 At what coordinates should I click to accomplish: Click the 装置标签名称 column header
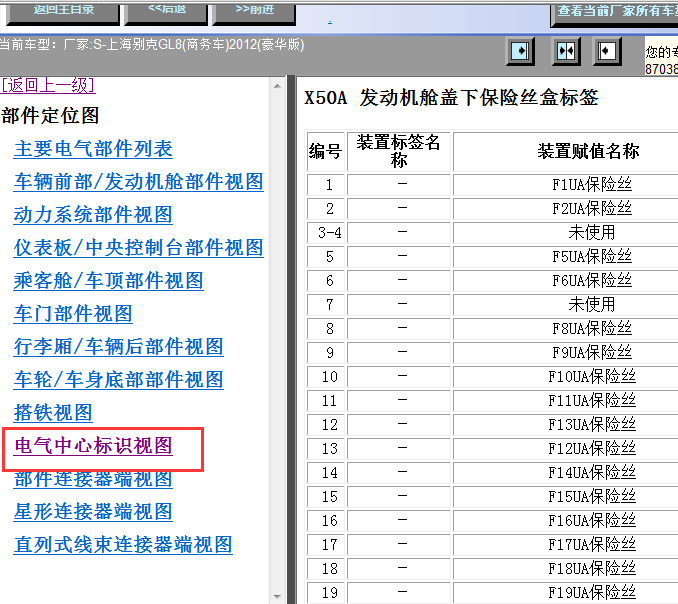(x=398, y=151)
